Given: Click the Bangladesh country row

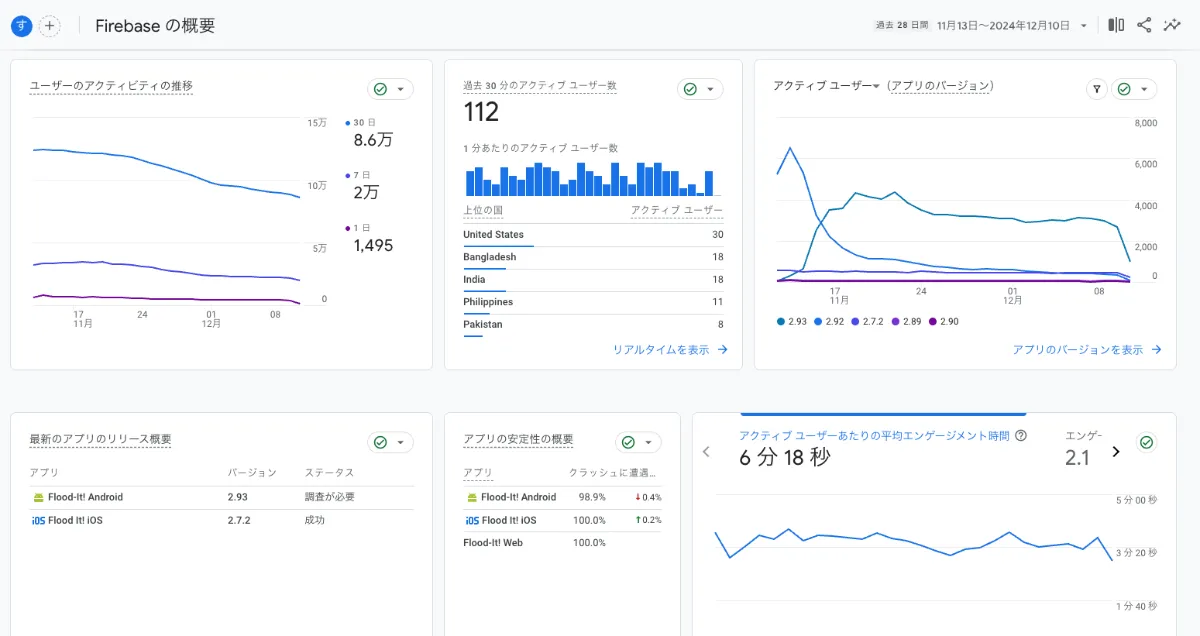Looking at the screenshot, I should click(x=593, y=257).
